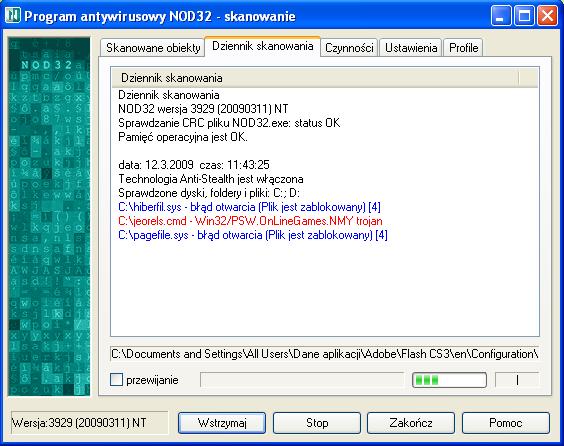Switch to the Czynności tab

click(349, 47)
